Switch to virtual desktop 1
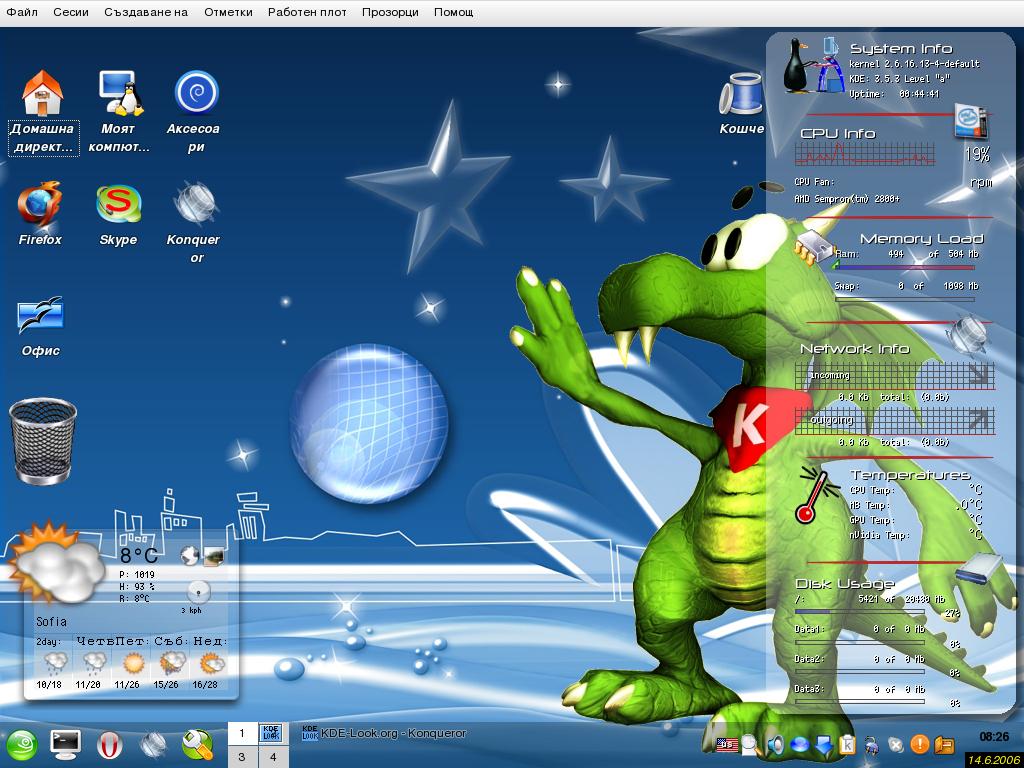This screenshot has height=768, width=1024. click(242, 733)
